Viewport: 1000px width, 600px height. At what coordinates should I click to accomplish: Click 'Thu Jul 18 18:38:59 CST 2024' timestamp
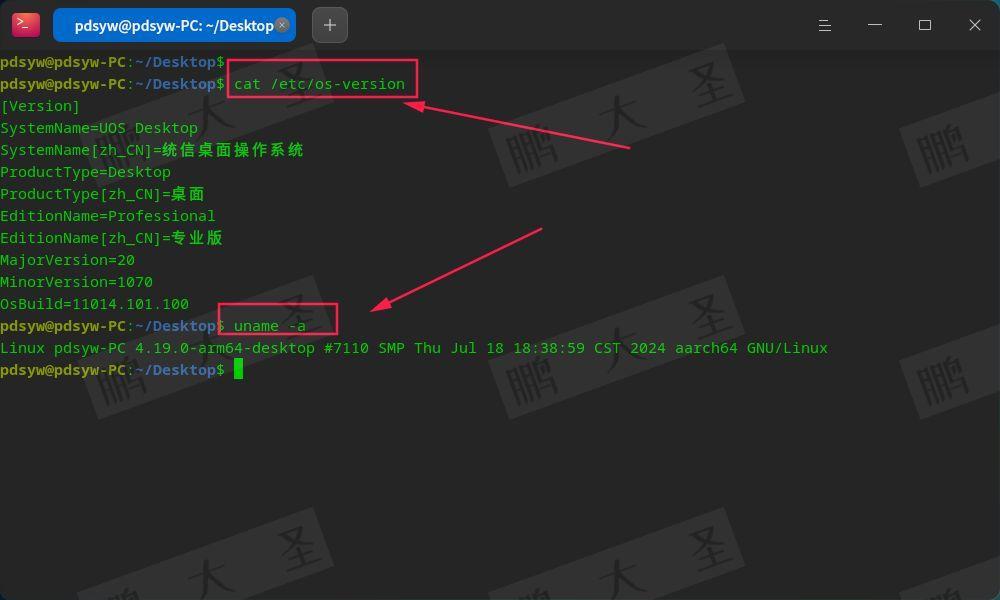tap(540, 348)
